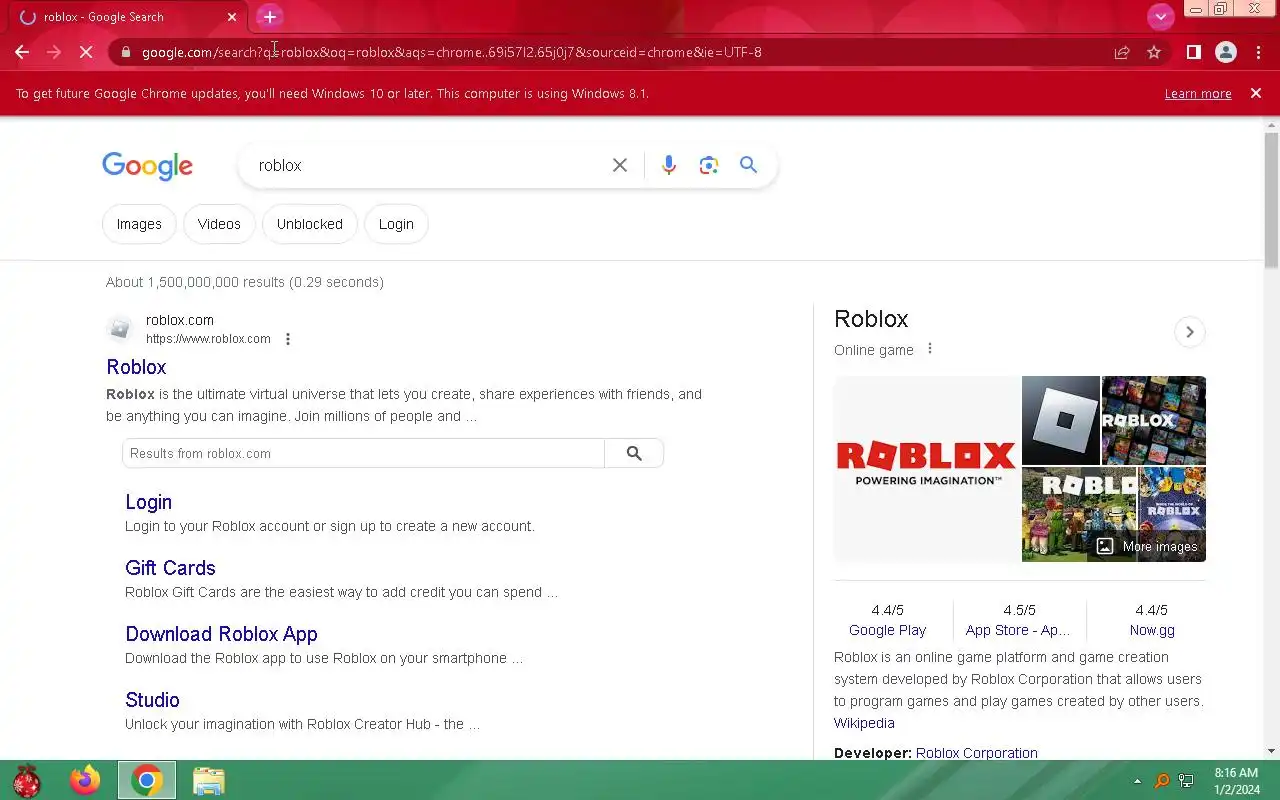The image size is (1280, 800).
Task: Apply the Unblocked filter chip
Action: tap(310, 224)
